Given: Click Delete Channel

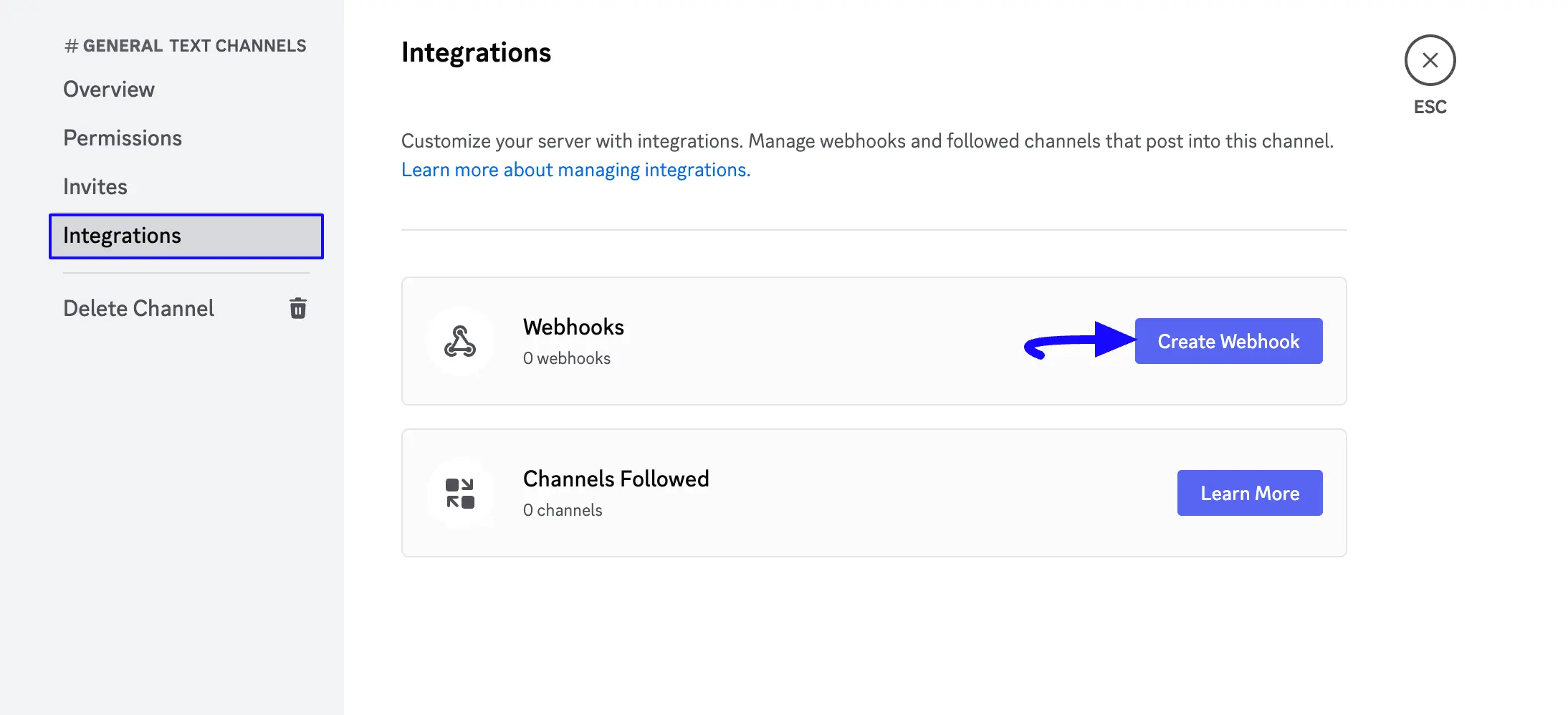Looking at the screenshot, I should tap(138, 308).
